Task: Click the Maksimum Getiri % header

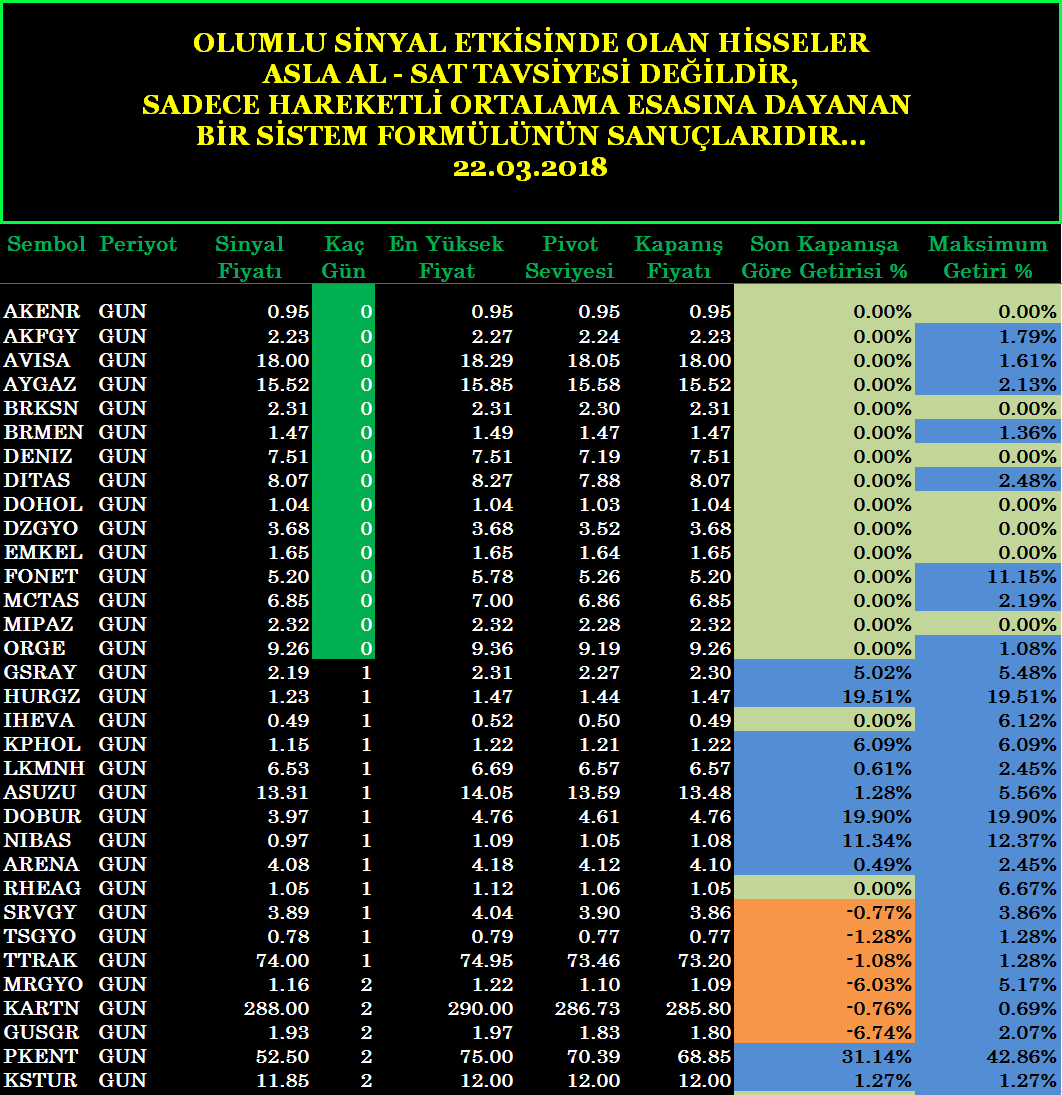Action: (x=988, y=257)
